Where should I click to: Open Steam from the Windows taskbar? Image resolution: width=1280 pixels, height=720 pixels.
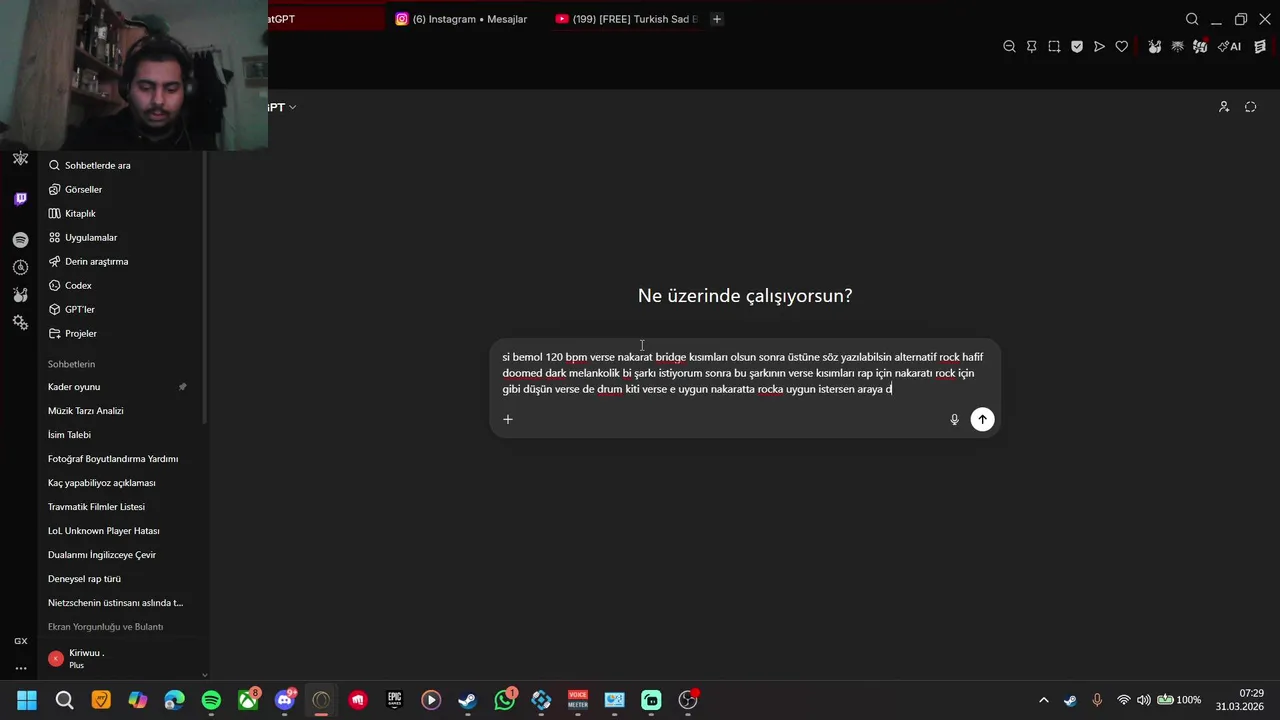click(x=468, y=700)
